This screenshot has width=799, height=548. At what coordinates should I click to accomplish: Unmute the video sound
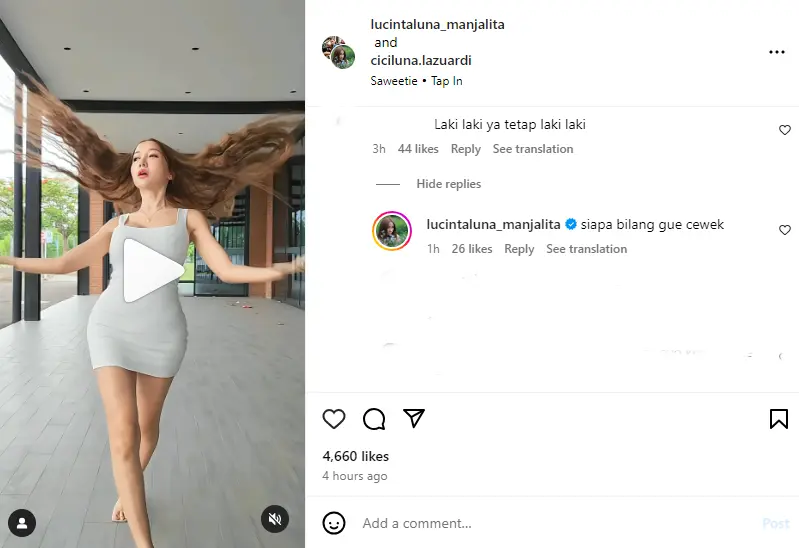(x=275, y=519)
